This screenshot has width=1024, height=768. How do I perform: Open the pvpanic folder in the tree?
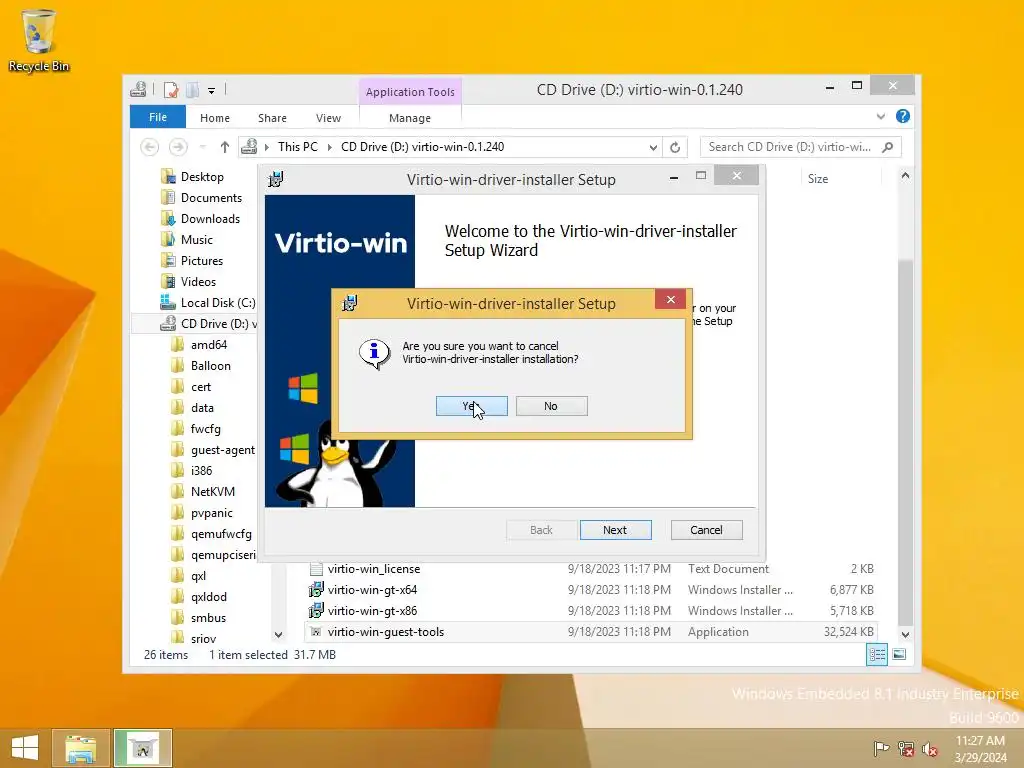[x=212, y=513]
